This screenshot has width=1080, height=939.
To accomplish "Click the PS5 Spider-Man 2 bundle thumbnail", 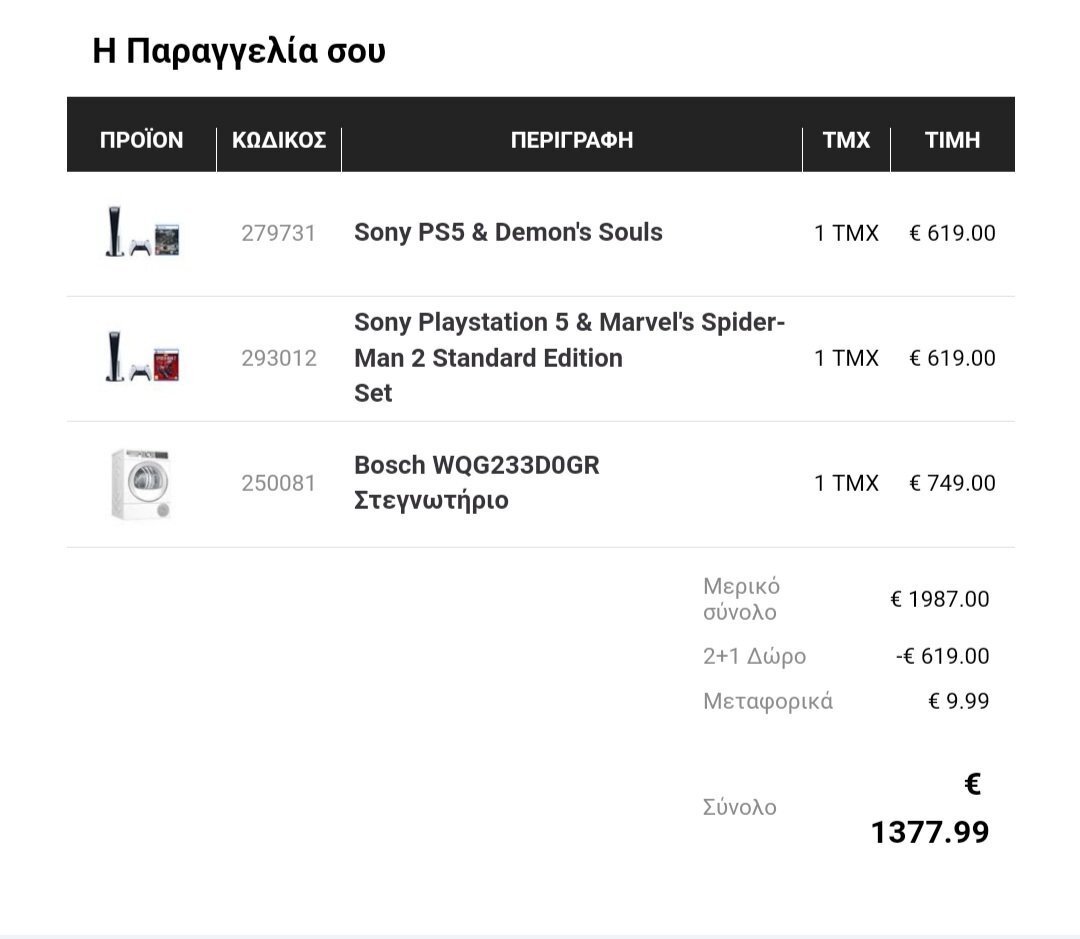I will (x=142, y=358).
